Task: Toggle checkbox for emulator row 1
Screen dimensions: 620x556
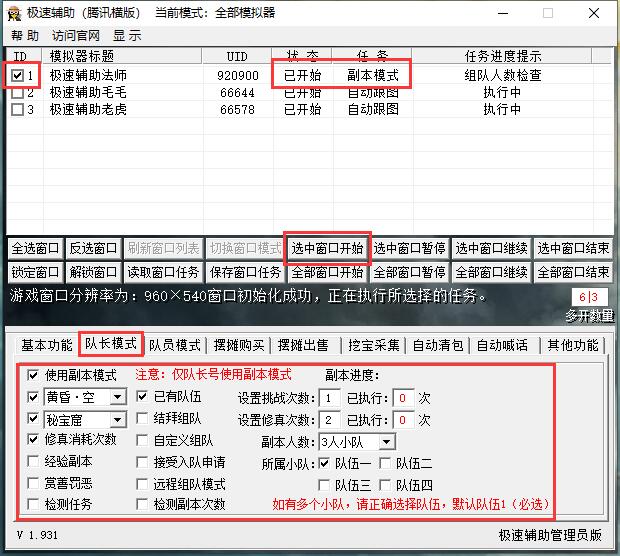Action: click(x=17, y=75)
